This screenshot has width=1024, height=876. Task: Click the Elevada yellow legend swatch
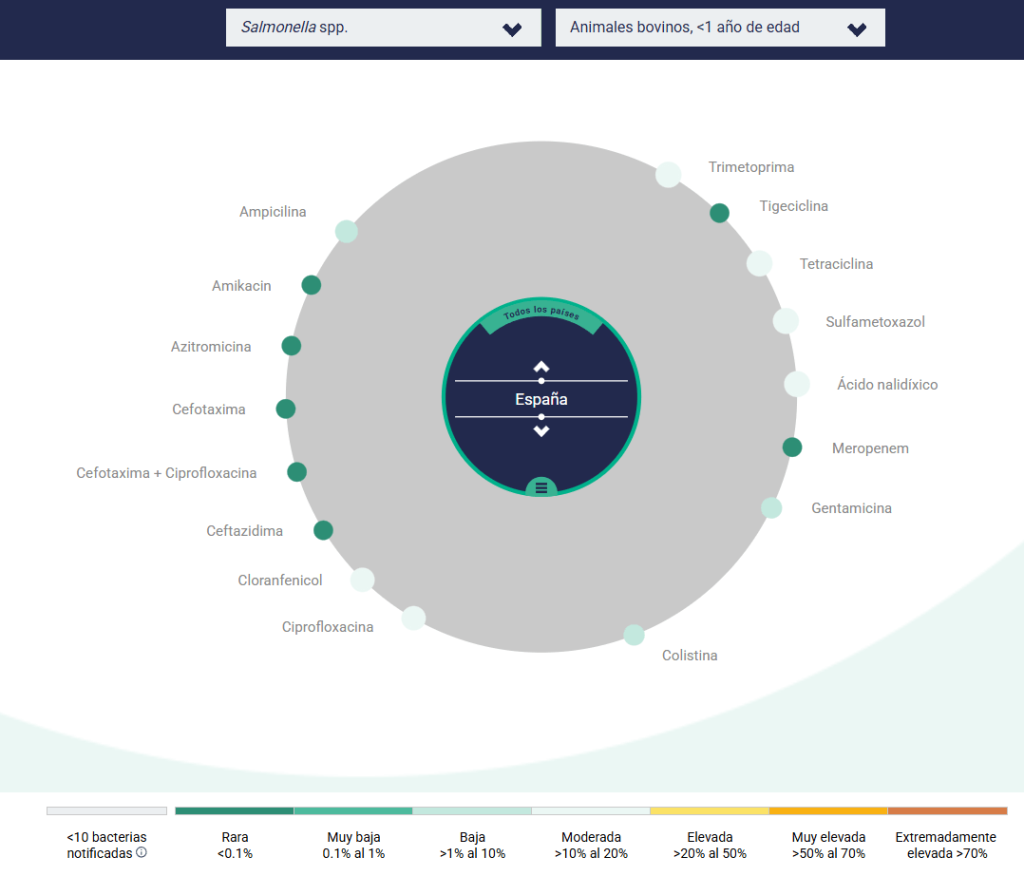click(x=709, y=811)
